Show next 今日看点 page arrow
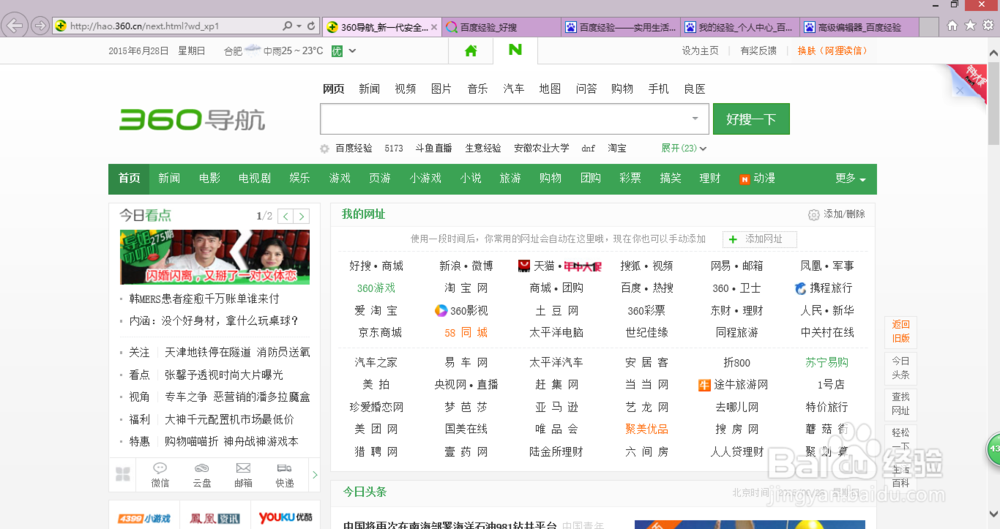The width and height of the screenshot is (1000, 529). [302, 216]
